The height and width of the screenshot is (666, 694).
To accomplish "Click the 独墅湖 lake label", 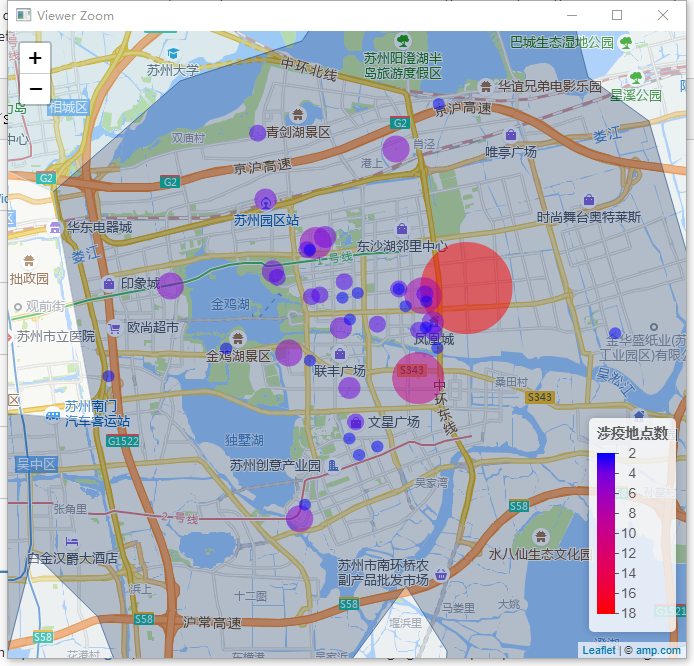I will click(x=244, y=440).
